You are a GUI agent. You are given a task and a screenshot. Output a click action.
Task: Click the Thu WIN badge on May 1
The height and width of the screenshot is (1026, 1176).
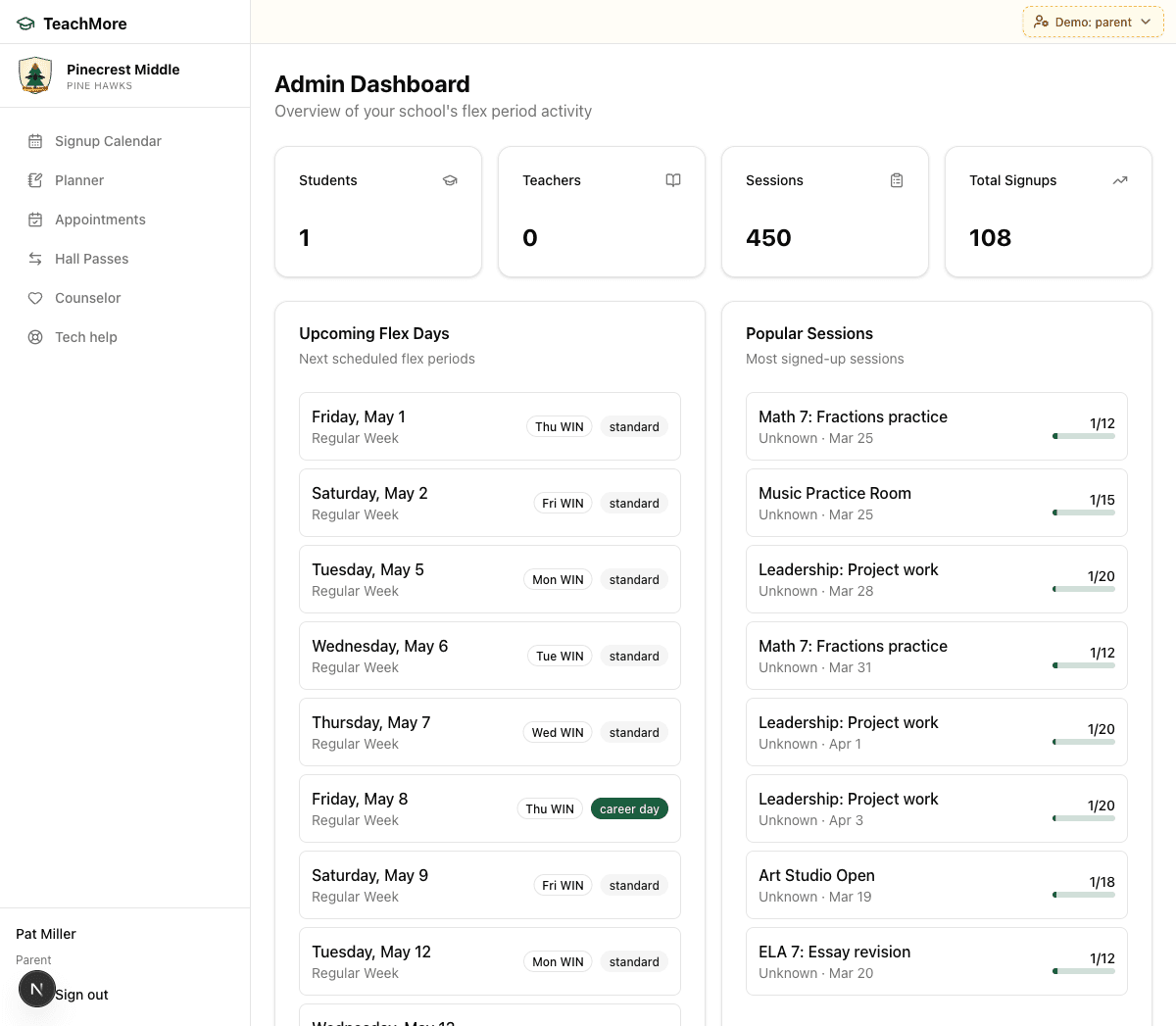560,427
